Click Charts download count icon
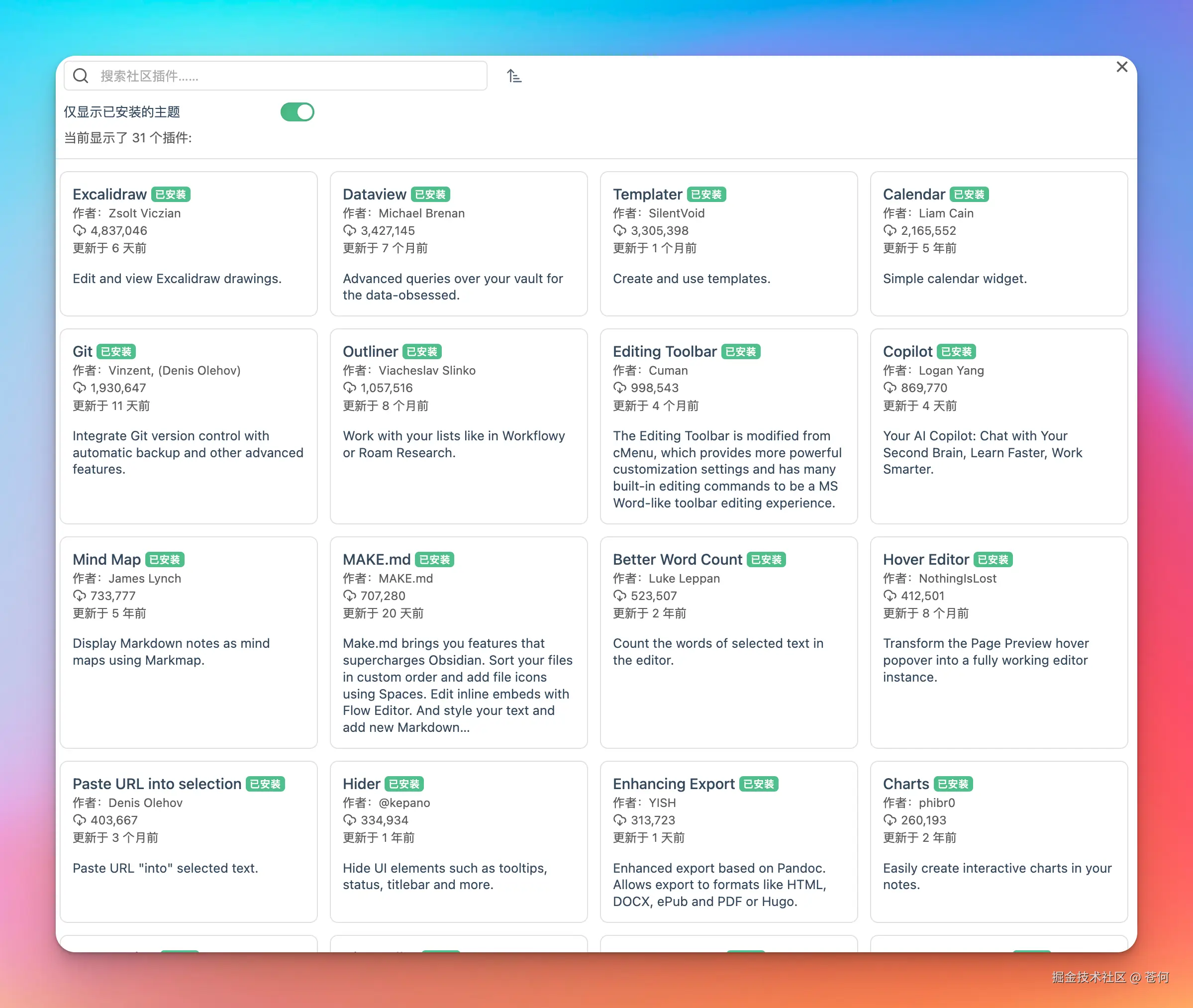Screen dimensions: 1193x1008 pos(889,820)
